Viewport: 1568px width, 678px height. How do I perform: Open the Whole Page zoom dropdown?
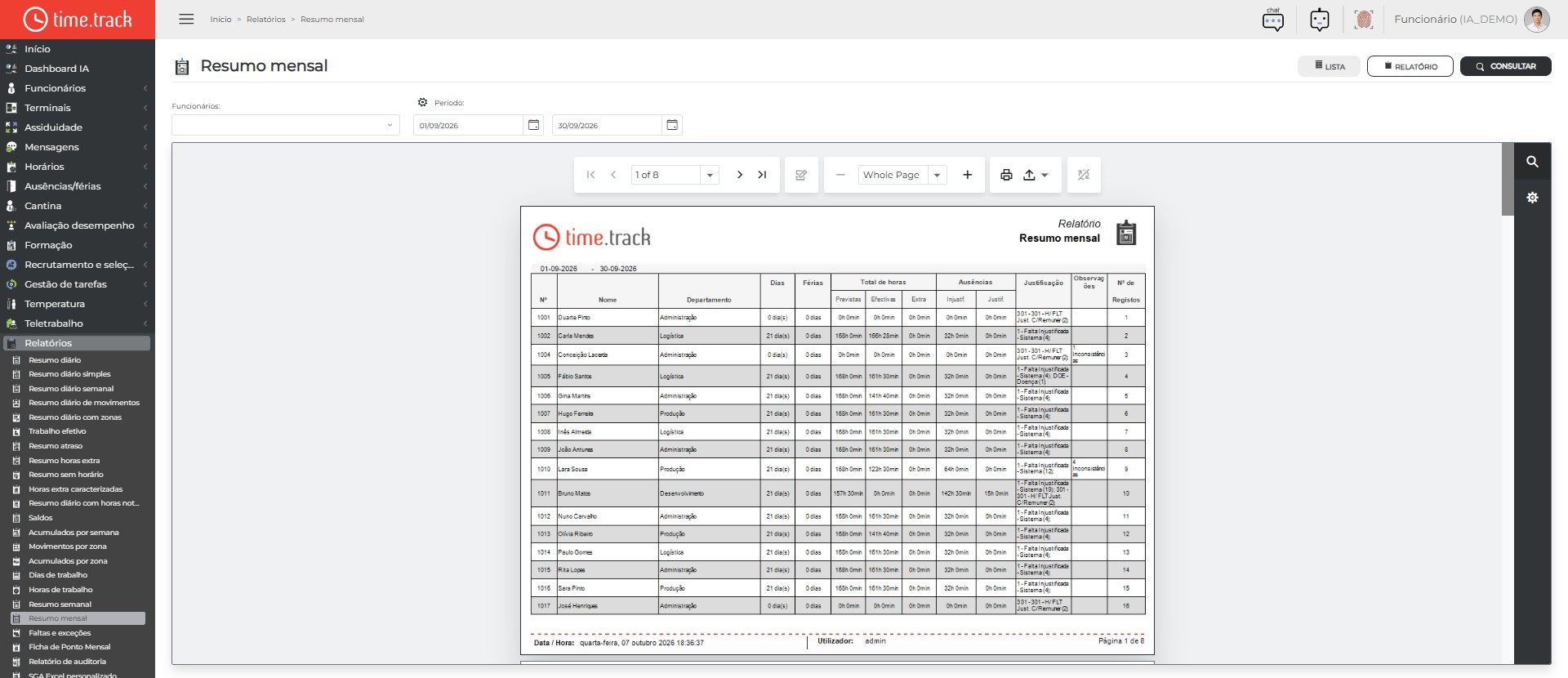[x=938, y=175]
